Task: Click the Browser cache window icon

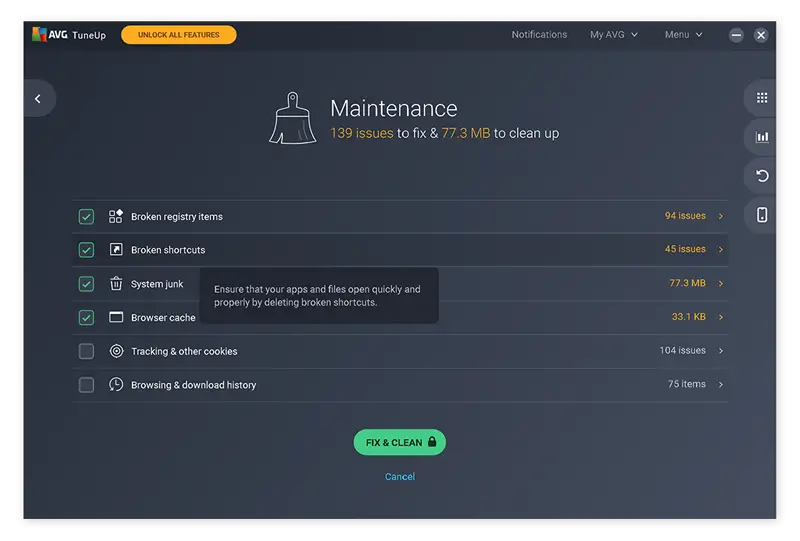Action: coord(116,317)
